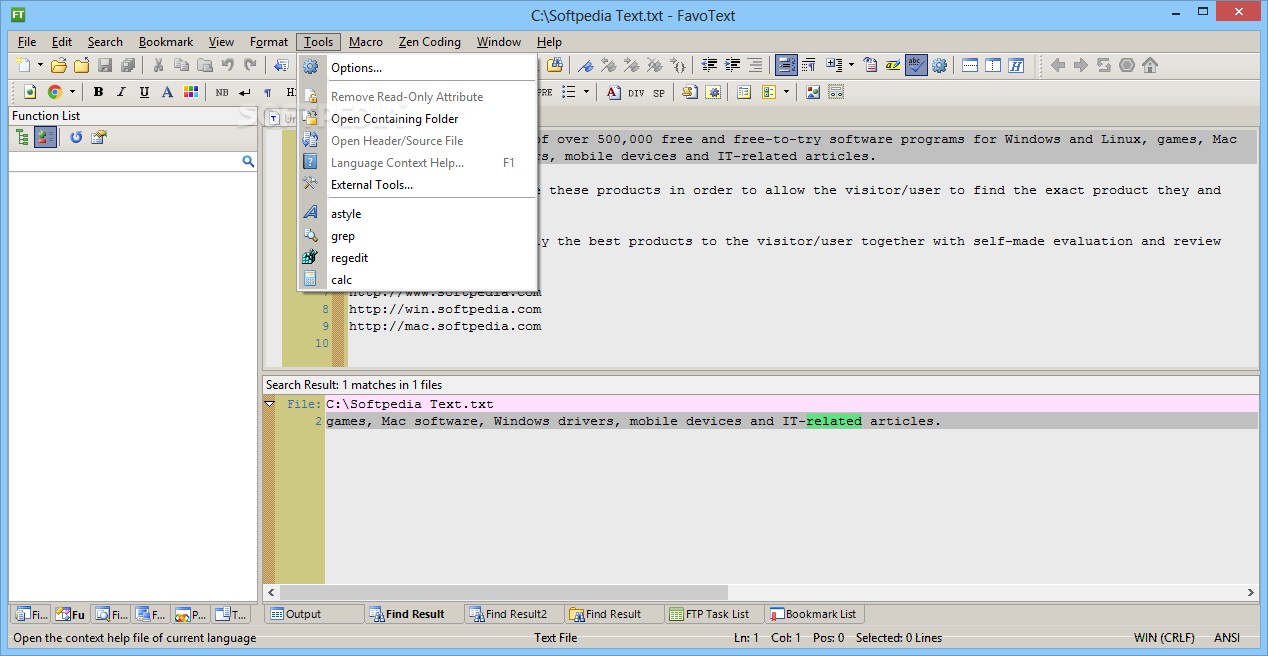Viewport: 1268px width, 656px height.
Task: Open the File menu
Action: pos(27,42)
